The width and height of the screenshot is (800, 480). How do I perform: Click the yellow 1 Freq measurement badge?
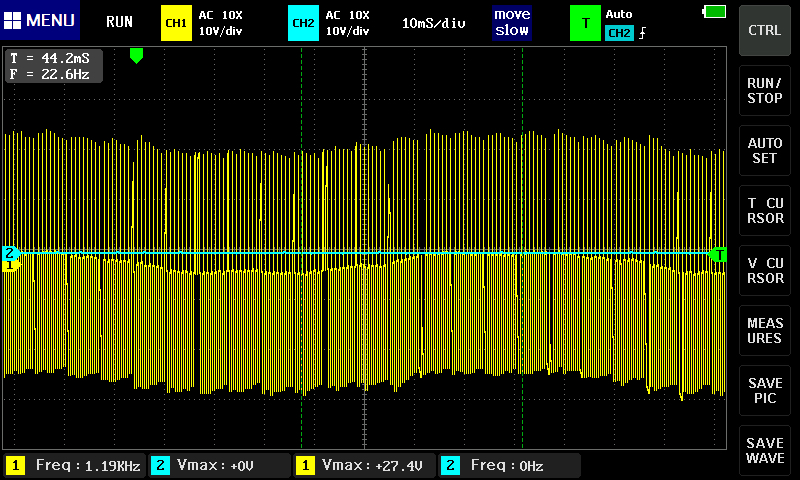pos(16,465)
